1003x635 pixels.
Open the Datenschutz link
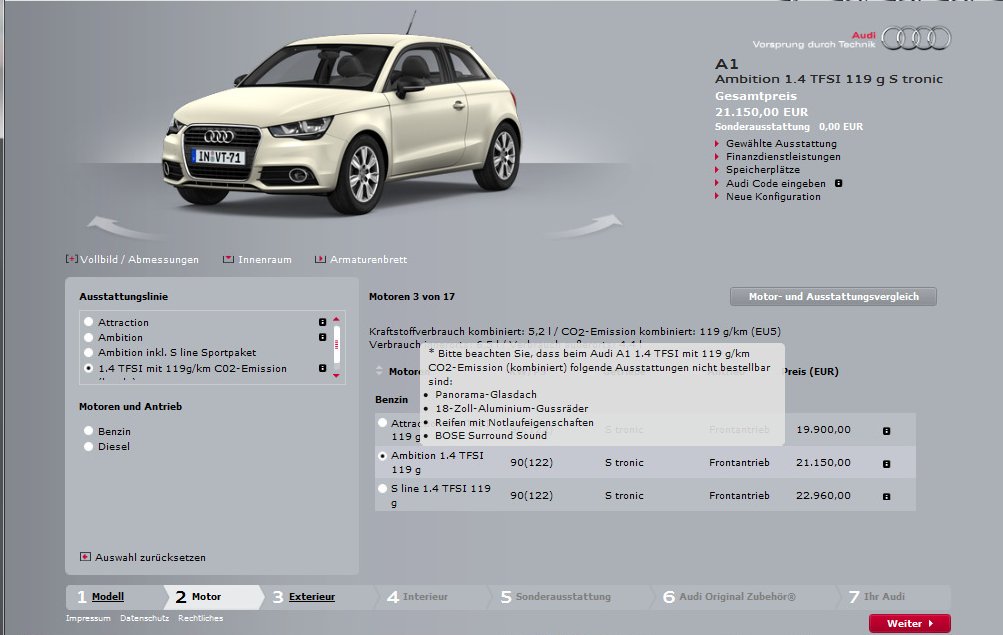144,618
